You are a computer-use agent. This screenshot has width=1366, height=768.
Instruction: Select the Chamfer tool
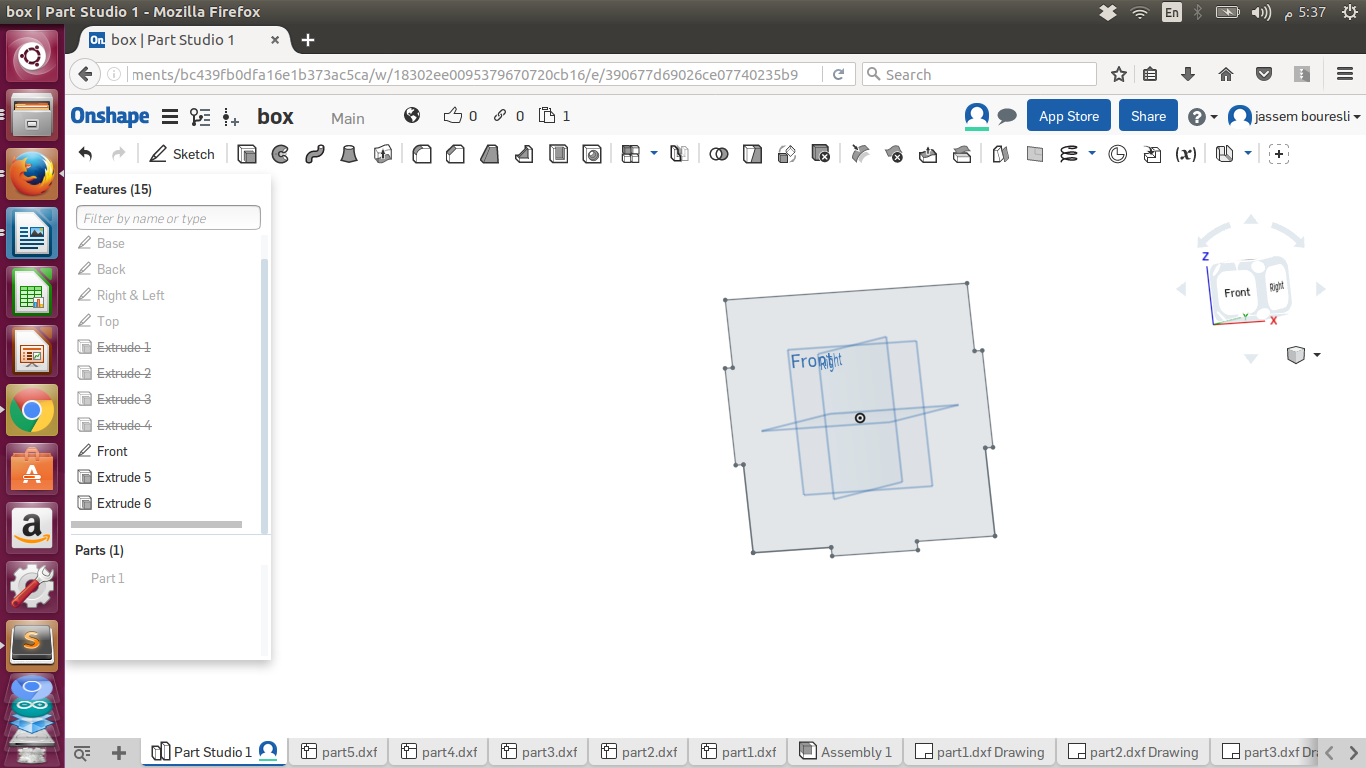456,154
